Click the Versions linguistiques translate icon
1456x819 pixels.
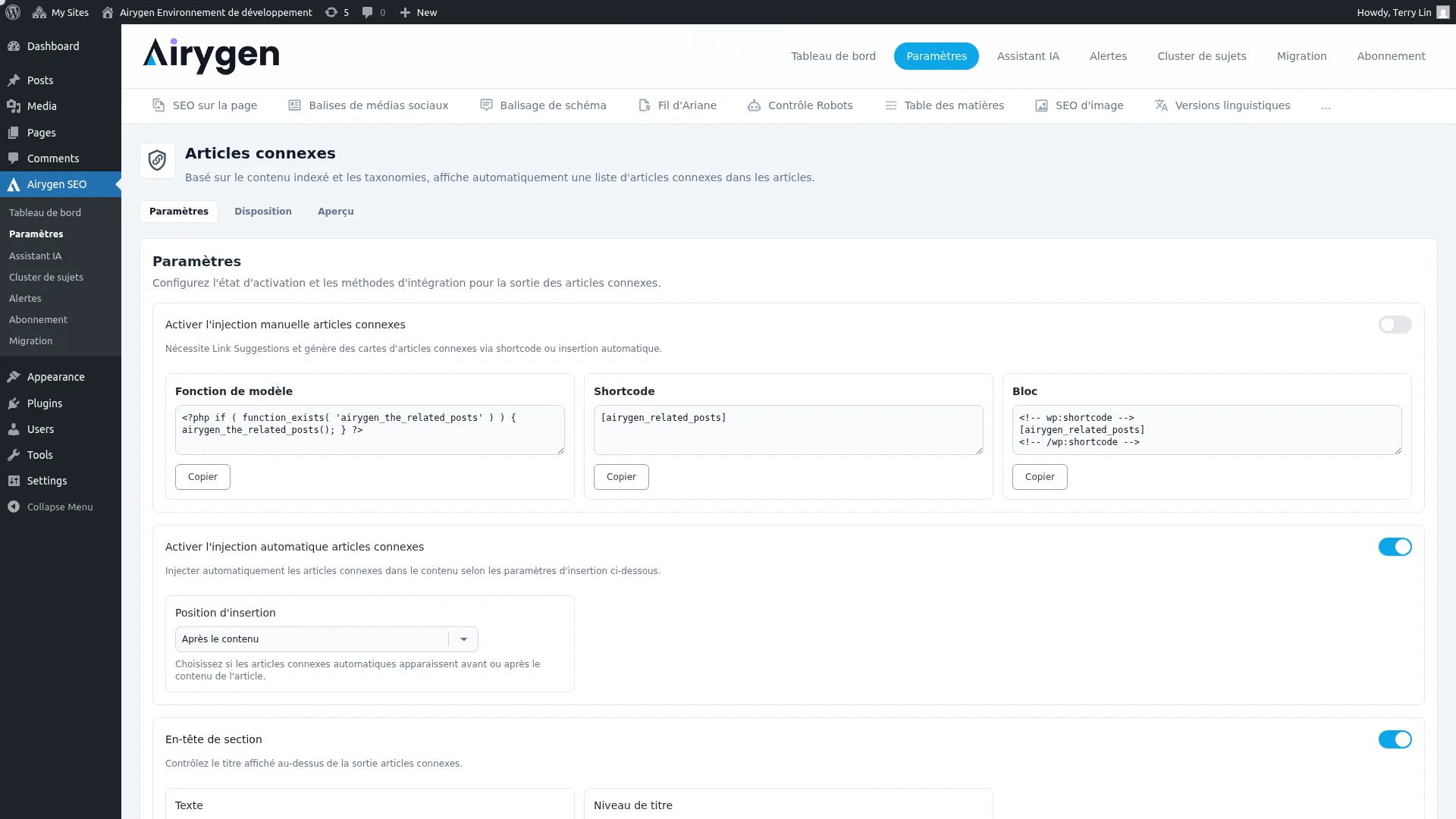pos(1161,105)
